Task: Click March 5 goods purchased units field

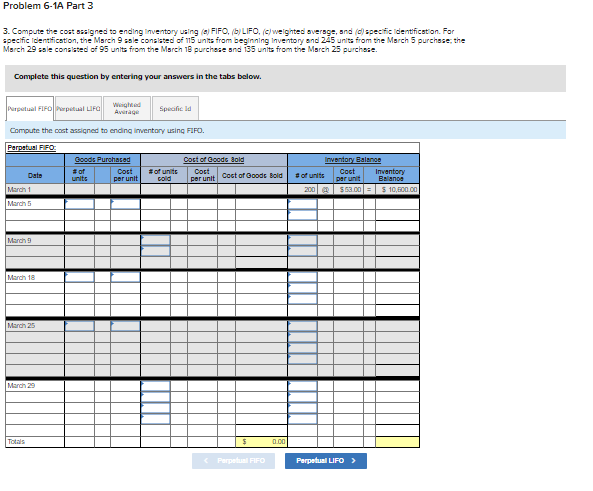Action: coord(79,204)
